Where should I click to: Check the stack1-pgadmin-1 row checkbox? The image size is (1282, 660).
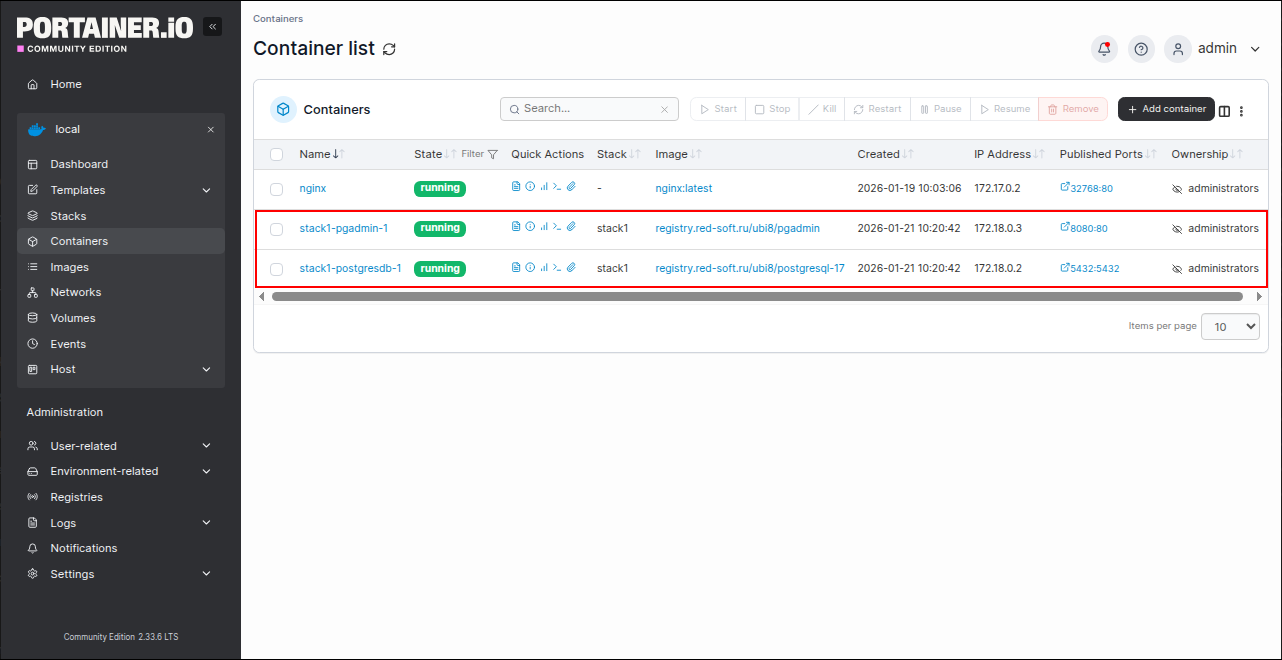277,229
